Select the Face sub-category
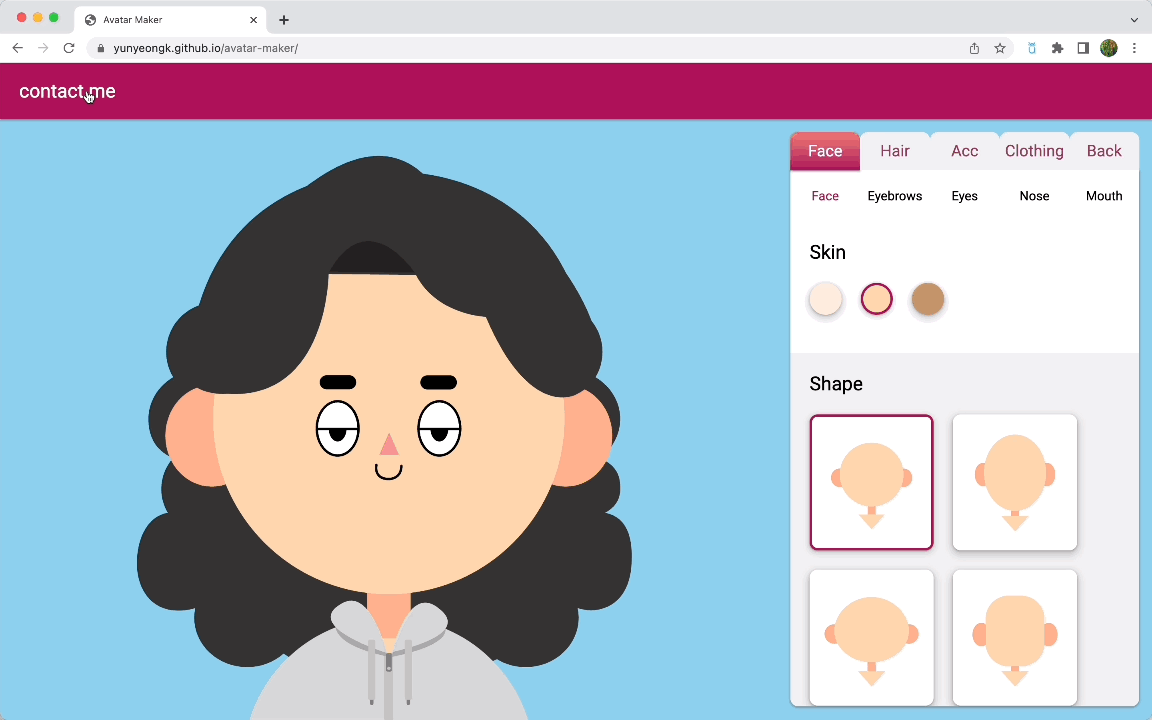The width and height of the screenshot is (1152, 720). coord(825,196)
